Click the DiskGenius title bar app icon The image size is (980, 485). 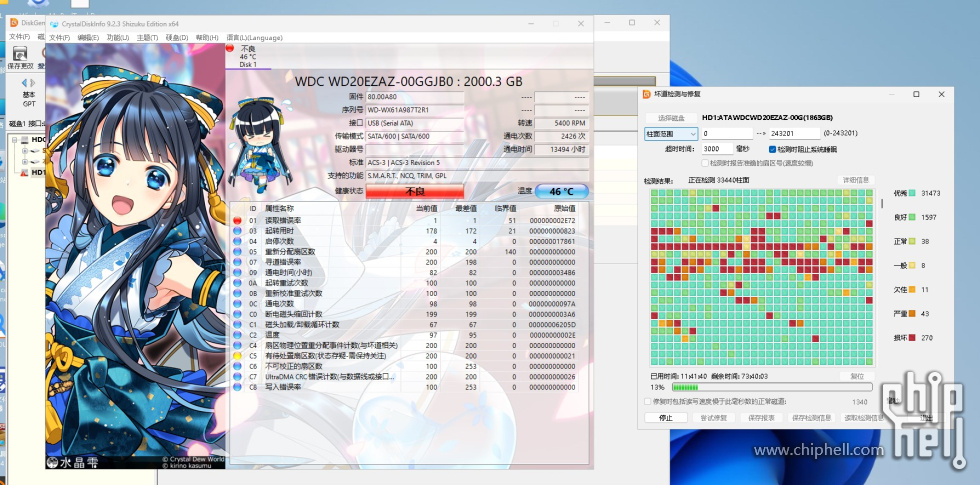(x=14, y=23)
